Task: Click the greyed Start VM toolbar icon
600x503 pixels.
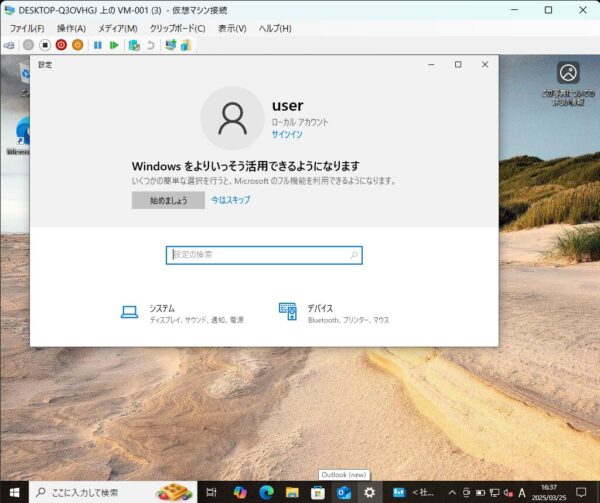Action: click(x=28, y=45)
